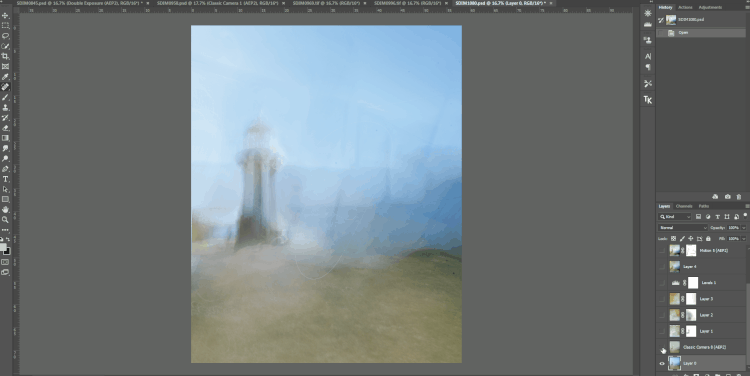The height and width of the screenshot is (376, 750).
Task: Click the Opacity value field
Action: click(x=734, y=228)
